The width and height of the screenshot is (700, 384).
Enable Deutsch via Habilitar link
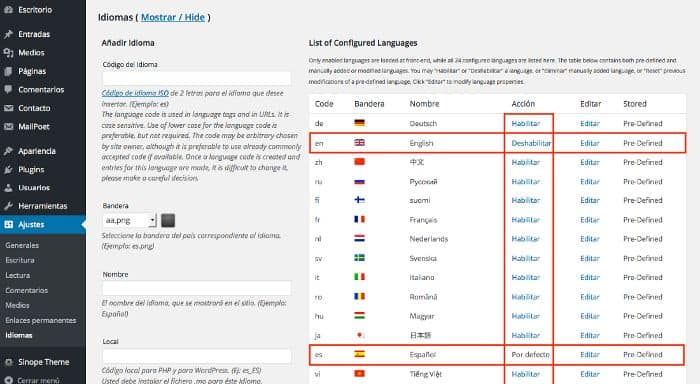point(525,124)
